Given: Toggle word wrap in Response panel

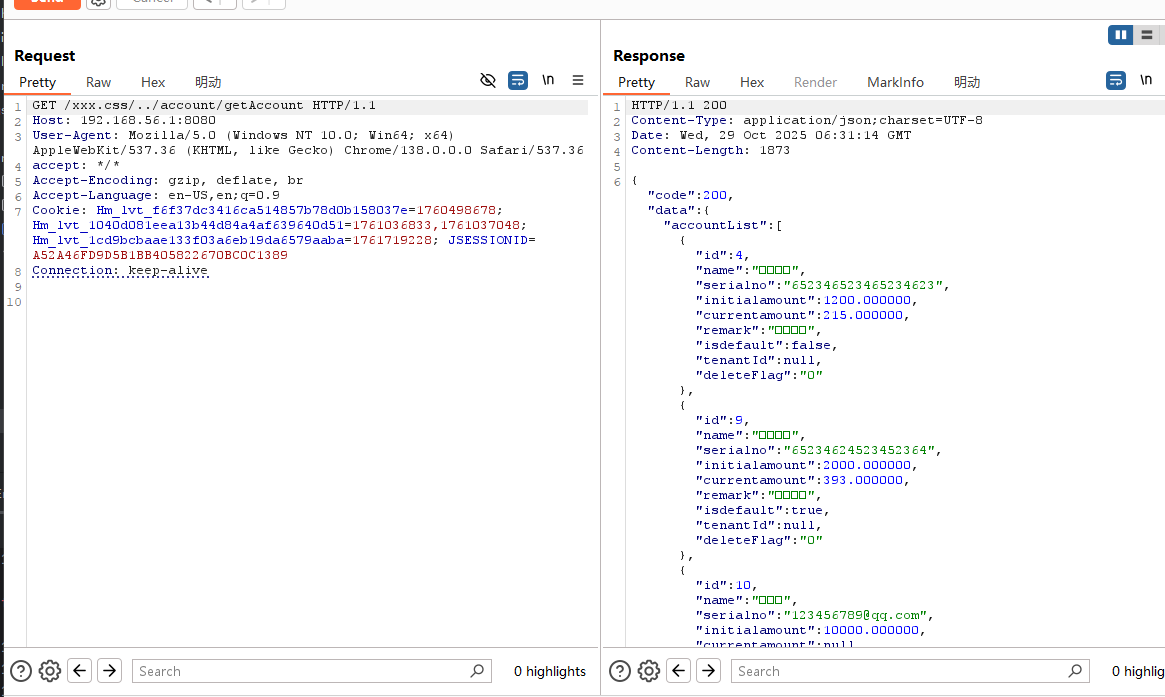Looking at the screenshot, I should click(1116, 80).
